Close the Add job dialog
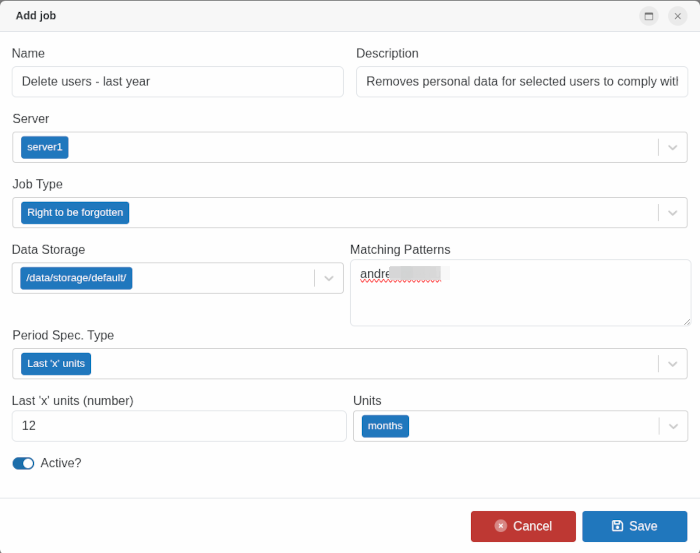This screenshot has height=553, width=700. pos(677,16)
